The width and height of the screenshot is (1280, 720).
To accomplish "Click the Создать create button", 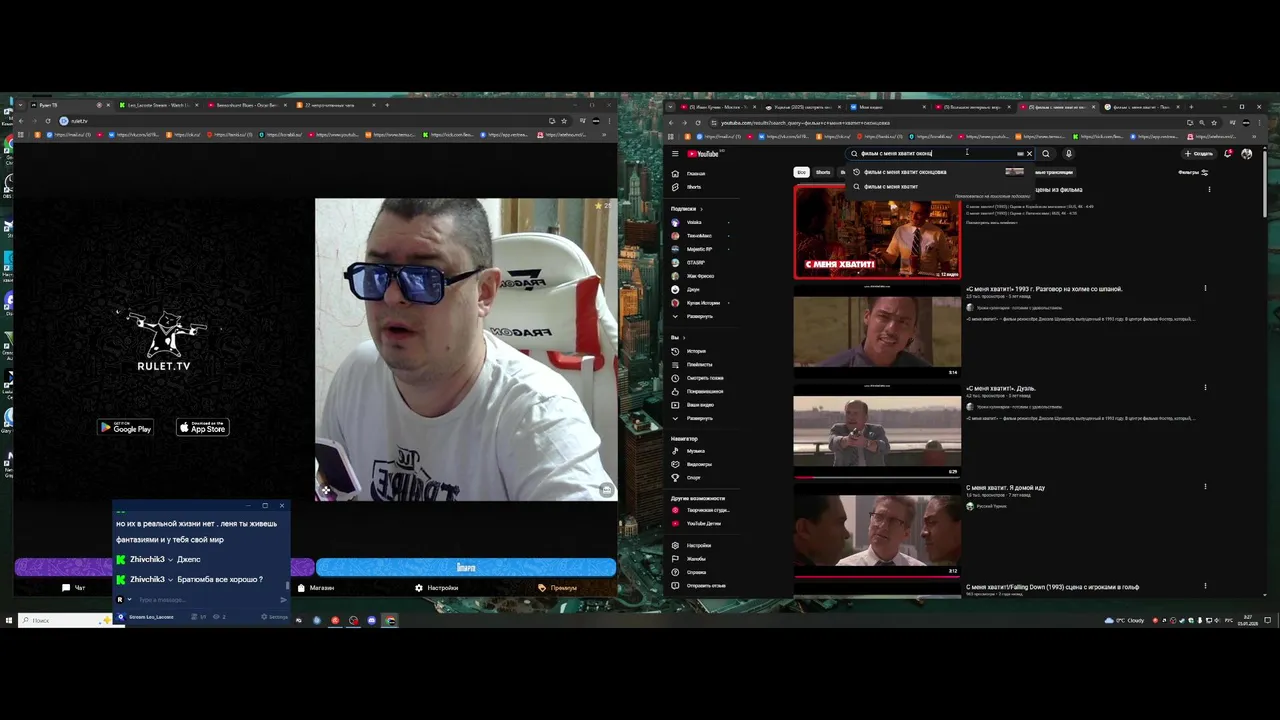I will [1199, 154].
